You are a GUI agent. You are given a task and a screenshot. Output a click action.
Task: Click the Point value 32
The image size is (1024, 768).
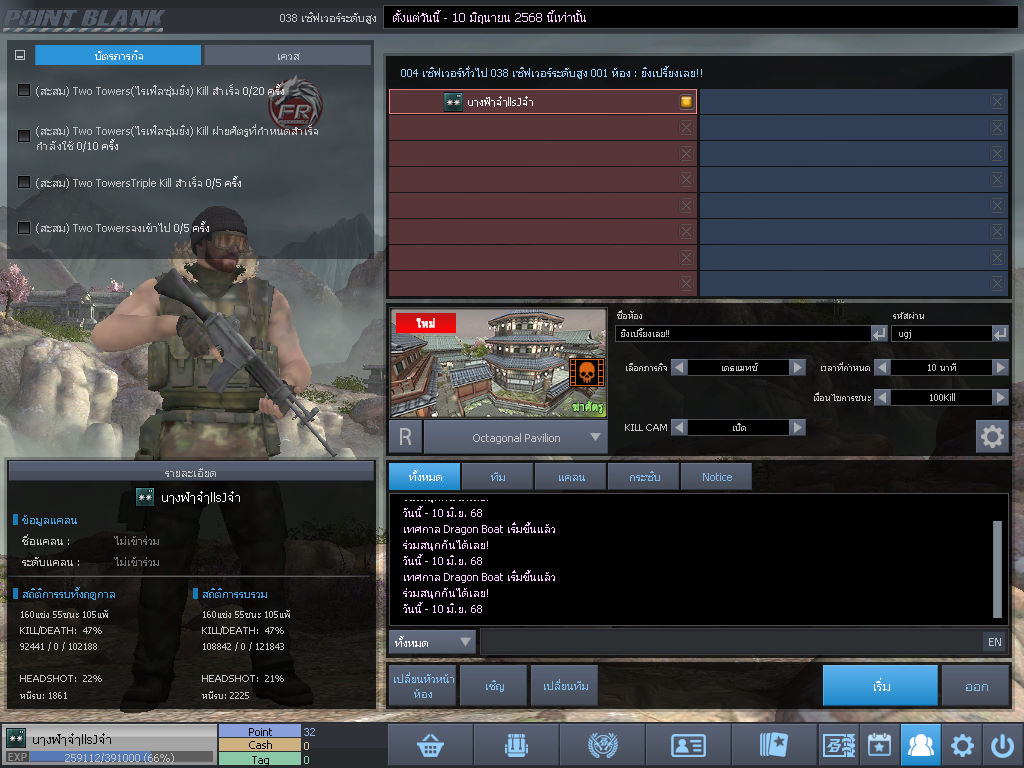click(310, 731)
